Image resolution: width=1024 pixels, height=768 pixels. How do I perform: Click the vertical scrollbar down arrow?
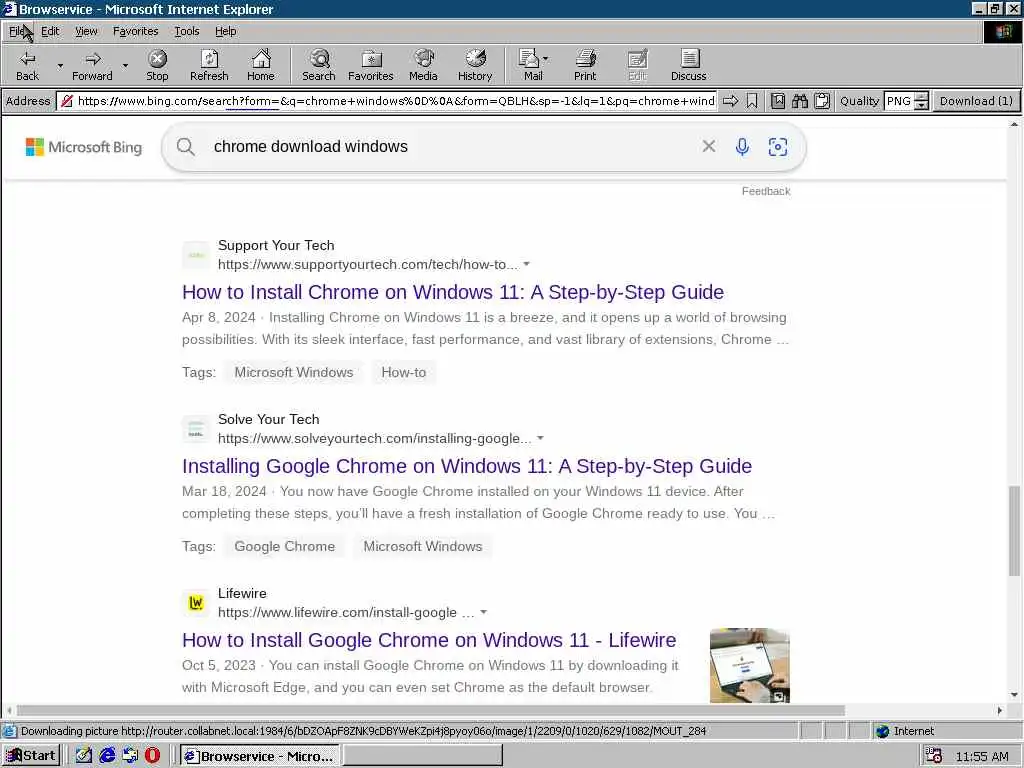click(x=1014, y=695)
